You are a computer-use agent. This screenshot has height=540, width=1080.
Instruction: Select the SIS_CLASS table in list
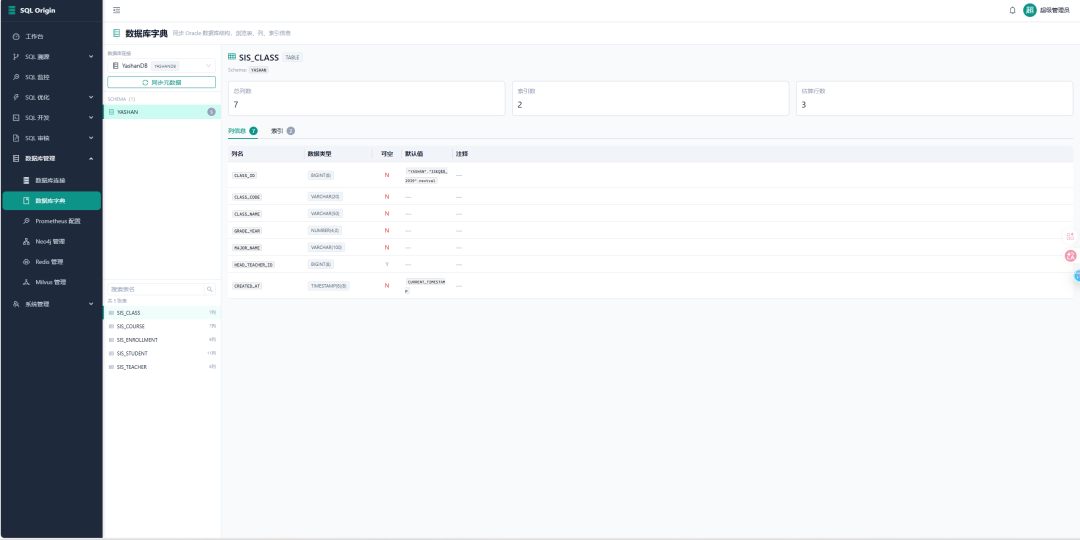coord(162,313)
